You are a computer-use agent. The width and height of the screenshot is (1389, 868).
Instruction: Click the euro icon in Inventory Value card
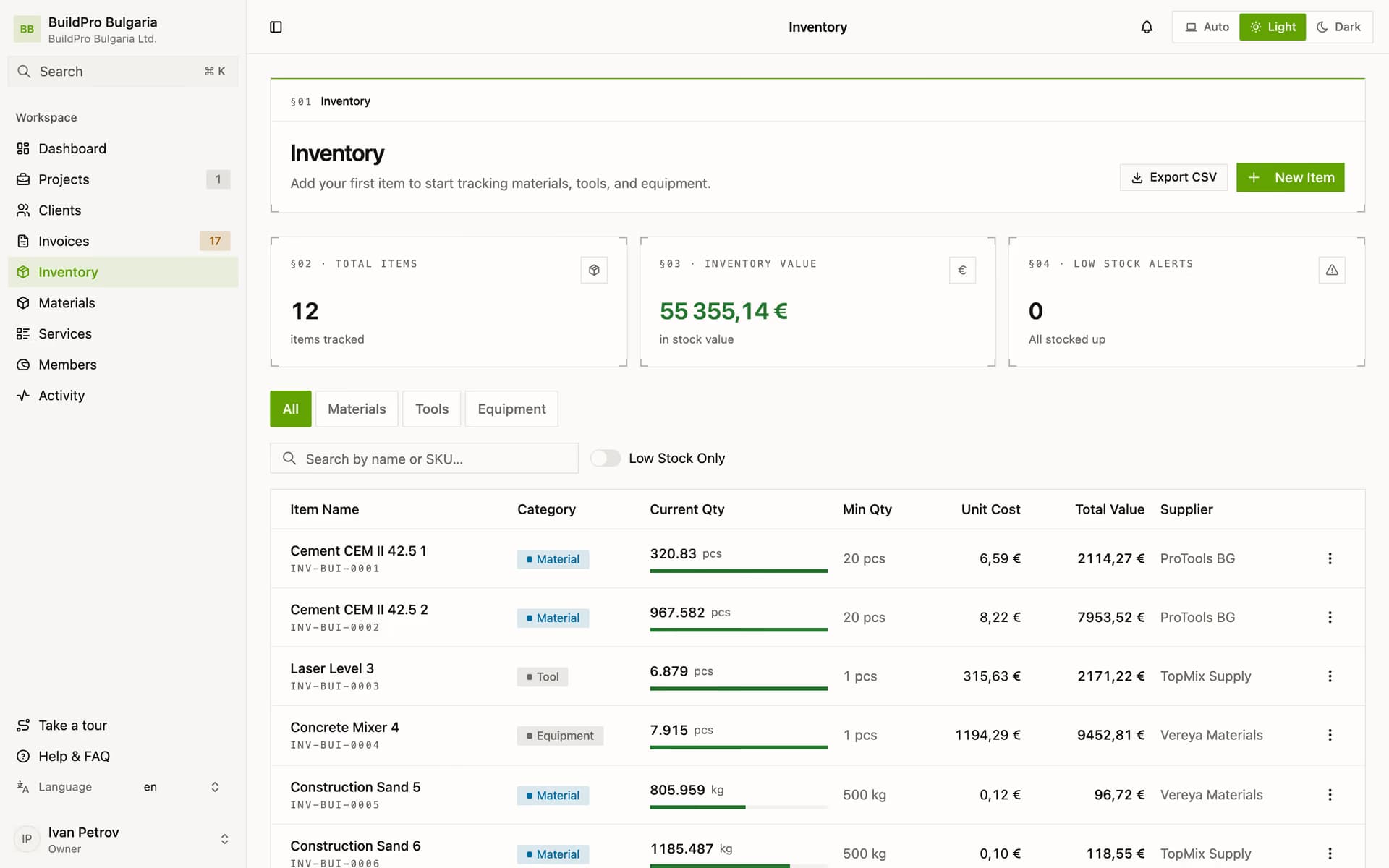point(962,270)
